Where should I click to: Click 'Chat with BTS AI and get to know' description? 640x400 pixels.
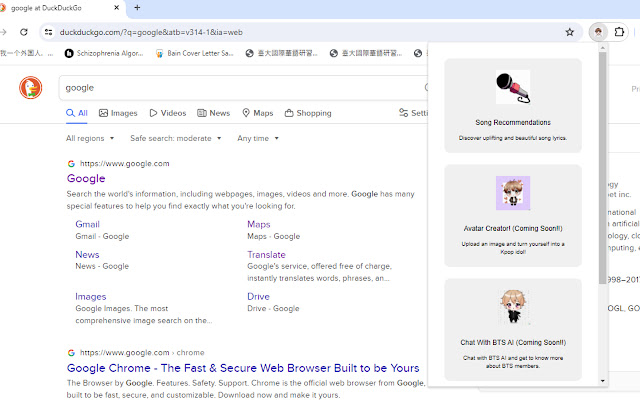[513, 362]
